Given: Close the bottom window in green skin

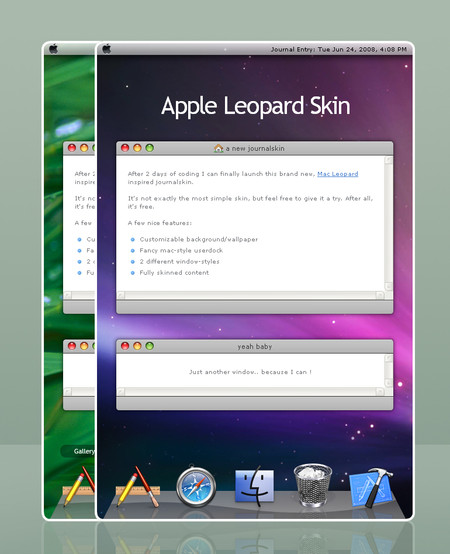Looking at the screenshot, I should pyautogui.click(x=72, y=346).
